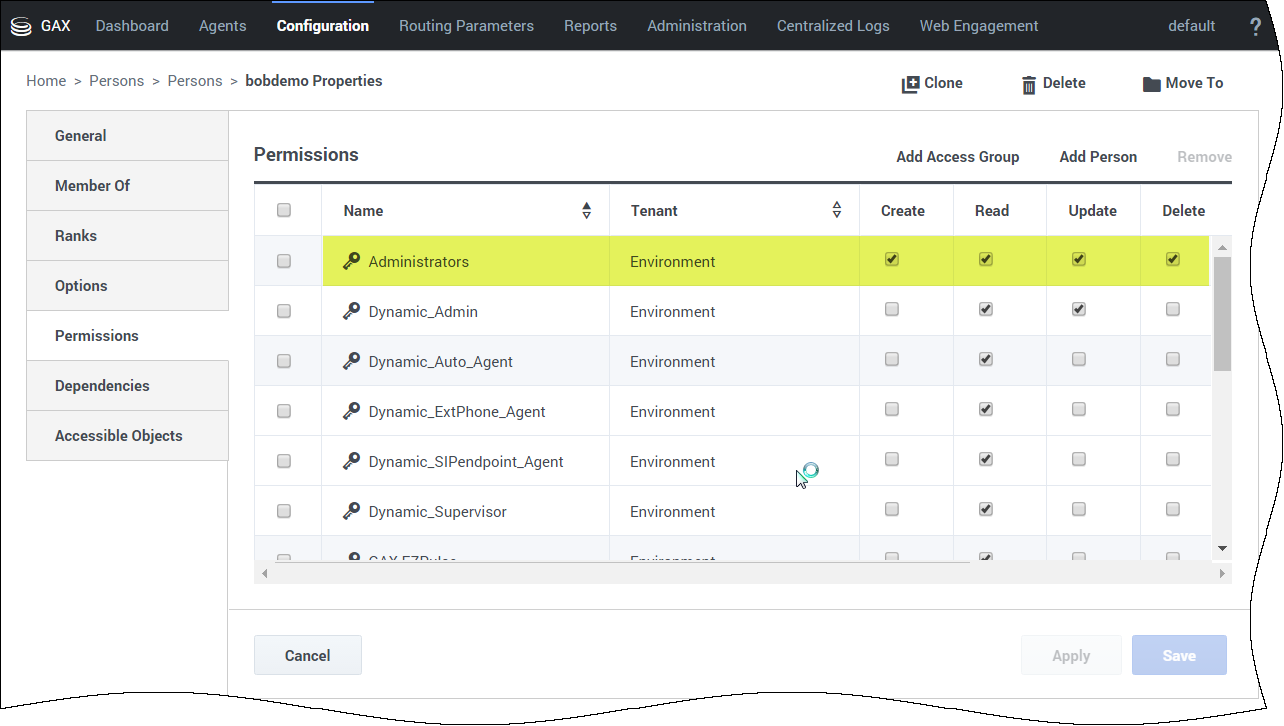This screenshot has width=1284, height=726.
Task: Enable Create permission for Dynamic_Admin
Action: point(892,309)
